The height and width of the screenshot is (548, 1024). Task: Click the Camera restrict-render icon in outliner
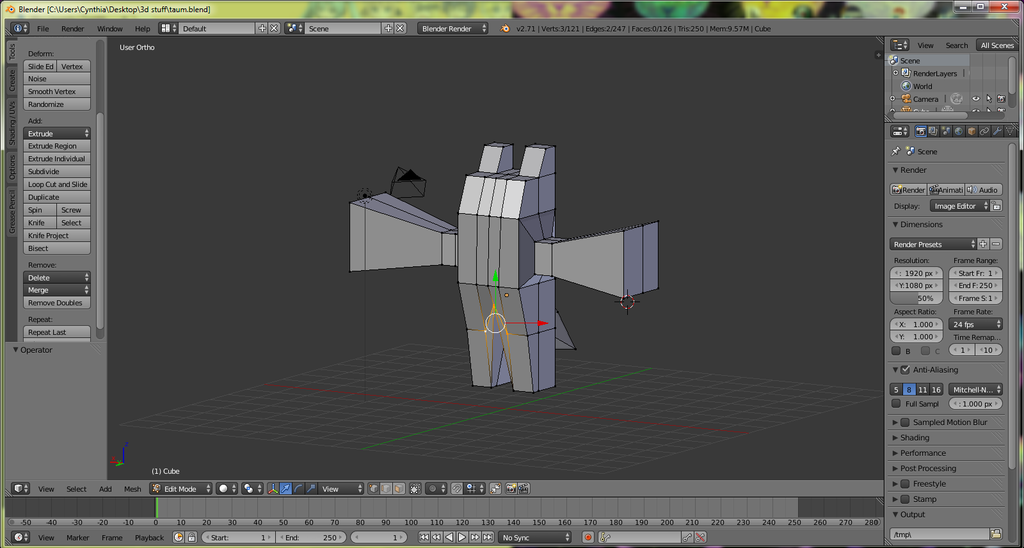coord(1001,99)
